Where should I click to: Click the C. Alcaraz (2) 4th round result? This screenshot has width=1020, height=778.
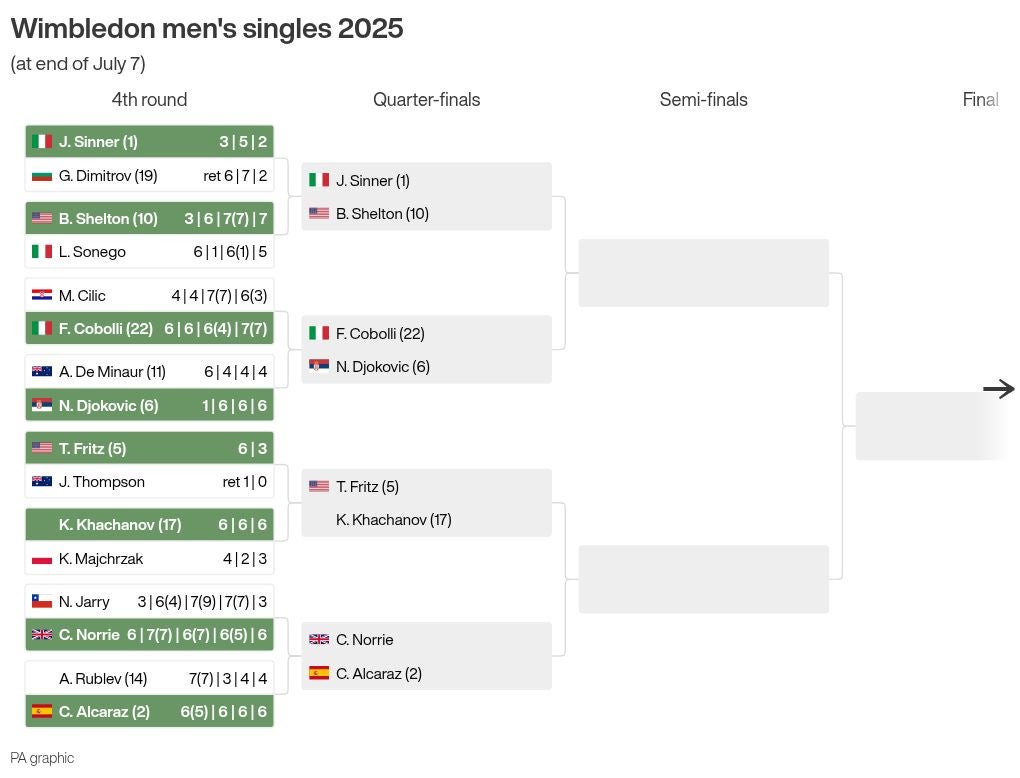[150, 711]
